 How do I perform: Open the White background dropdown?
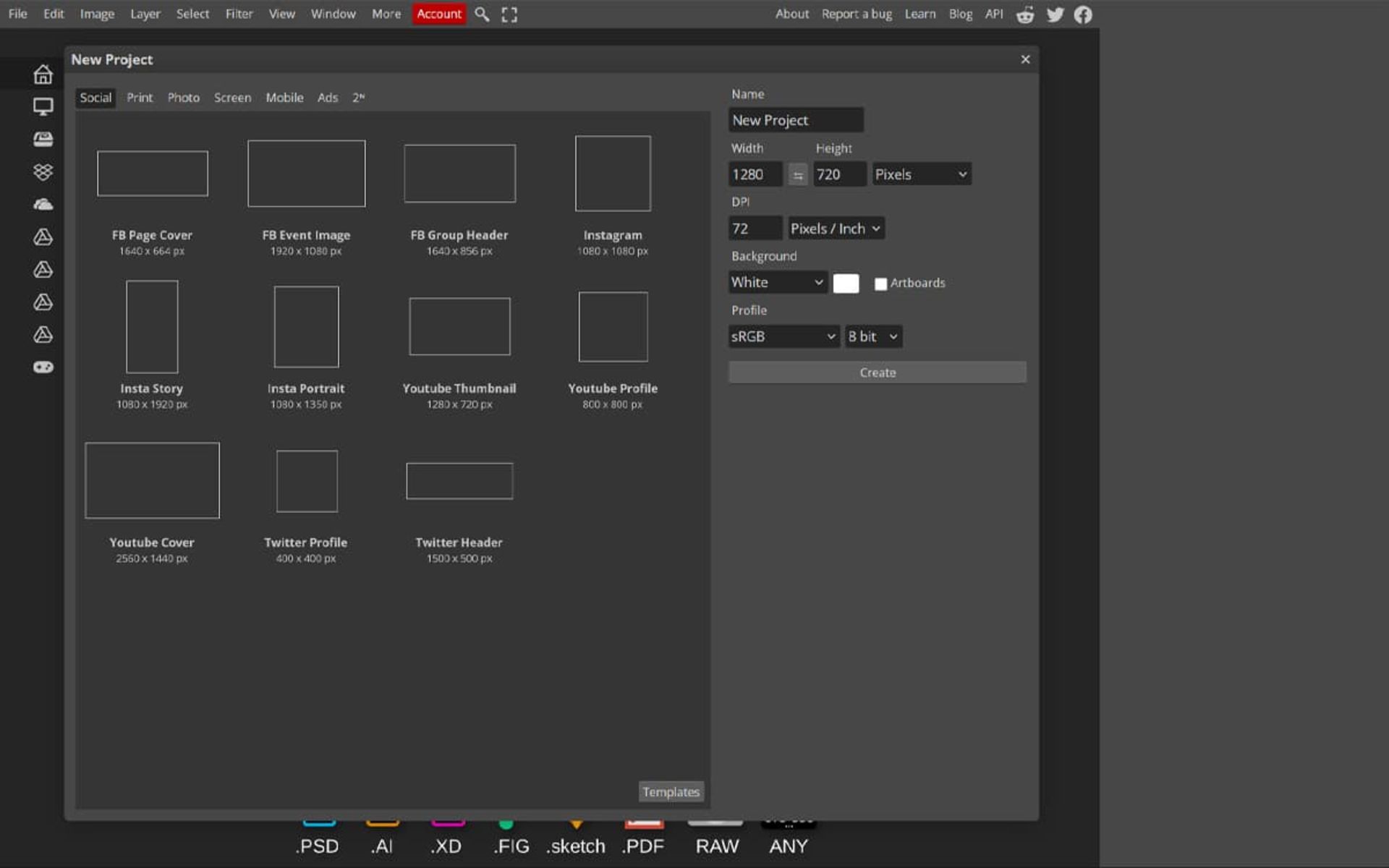778,282
